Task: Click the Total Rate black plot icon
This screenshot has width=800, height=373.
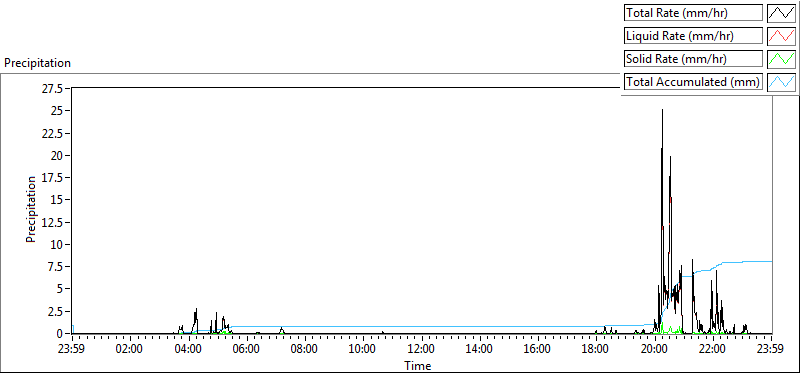Action: tap(781, 13)
